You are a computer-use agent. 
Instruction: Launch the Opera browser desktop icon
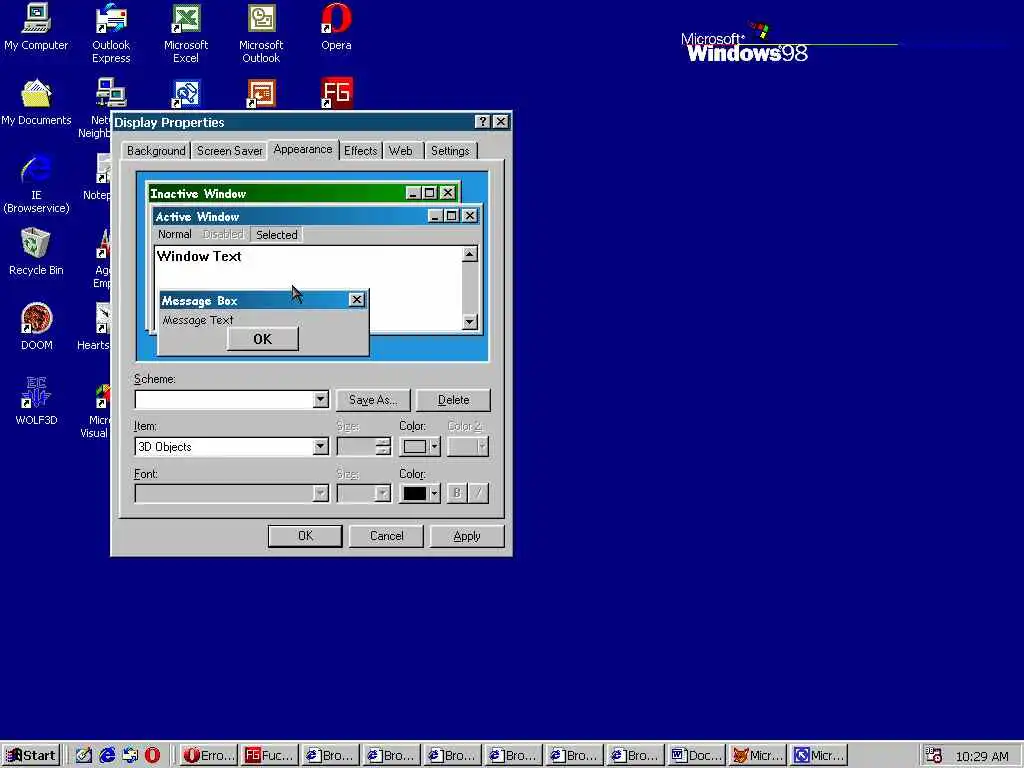click(x=336, y=27)
